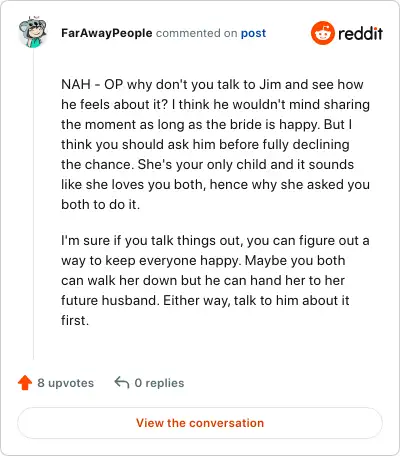Click the '8 upvotes' label
Viewport: 400px width, 456px height.
point(66,383)
